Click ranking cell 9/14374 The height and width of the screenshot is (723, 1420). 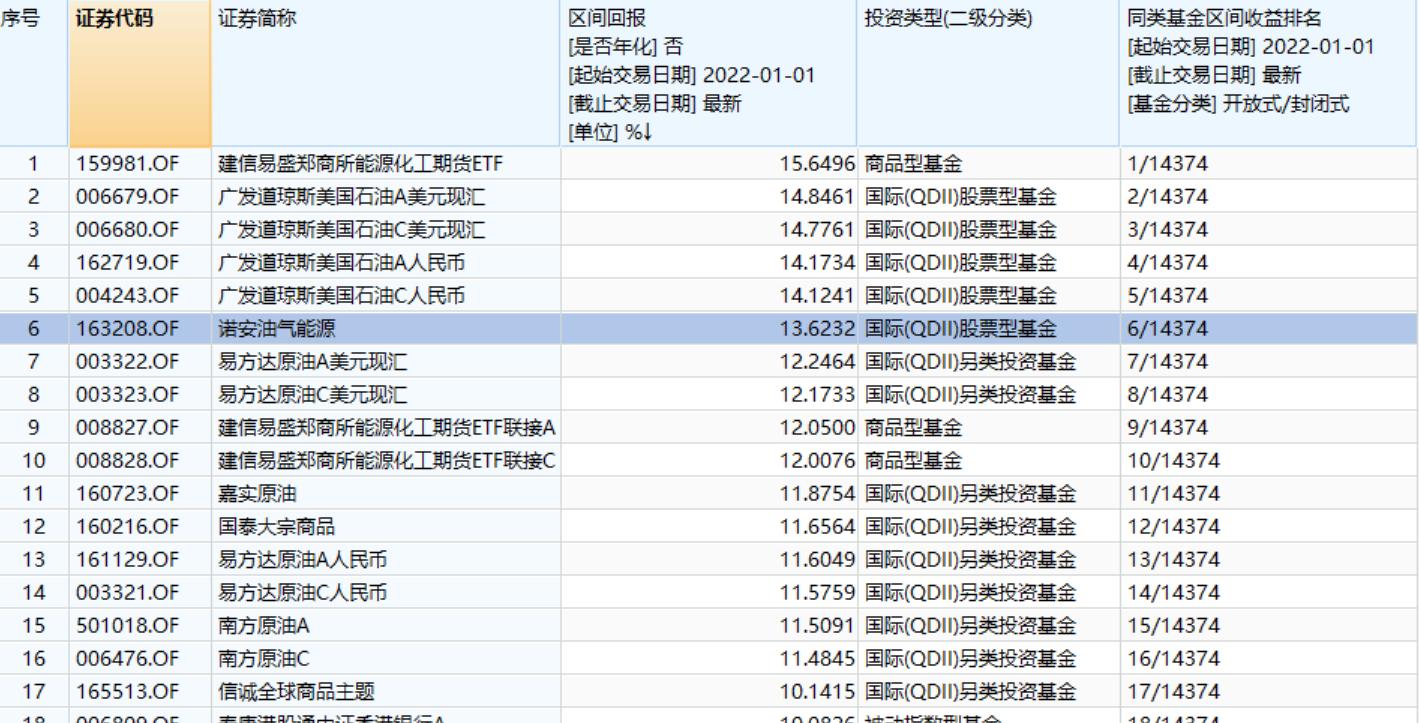(x=1167, y=428)
